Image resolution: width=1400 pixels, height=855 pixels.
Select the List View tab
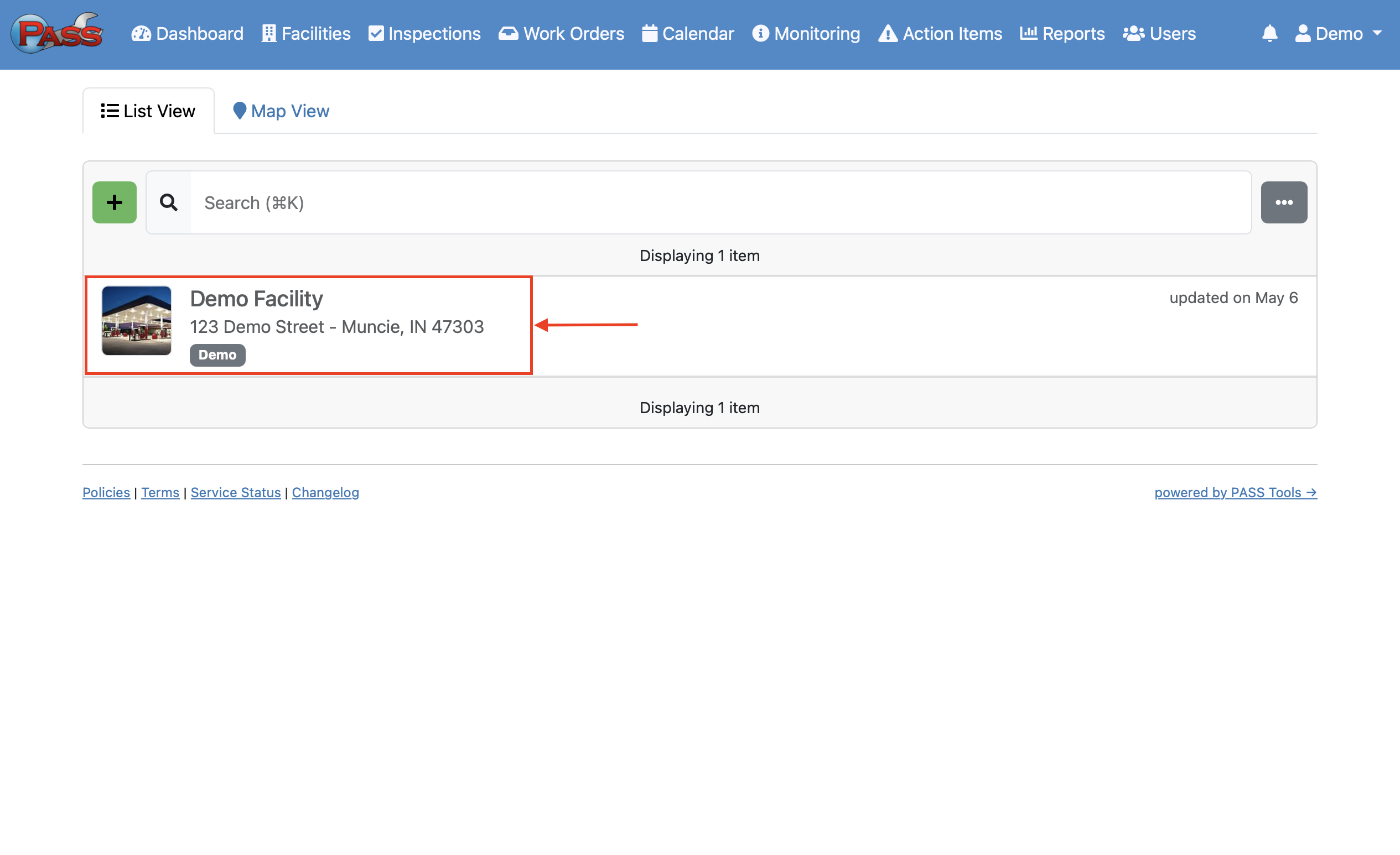[148, 111]
